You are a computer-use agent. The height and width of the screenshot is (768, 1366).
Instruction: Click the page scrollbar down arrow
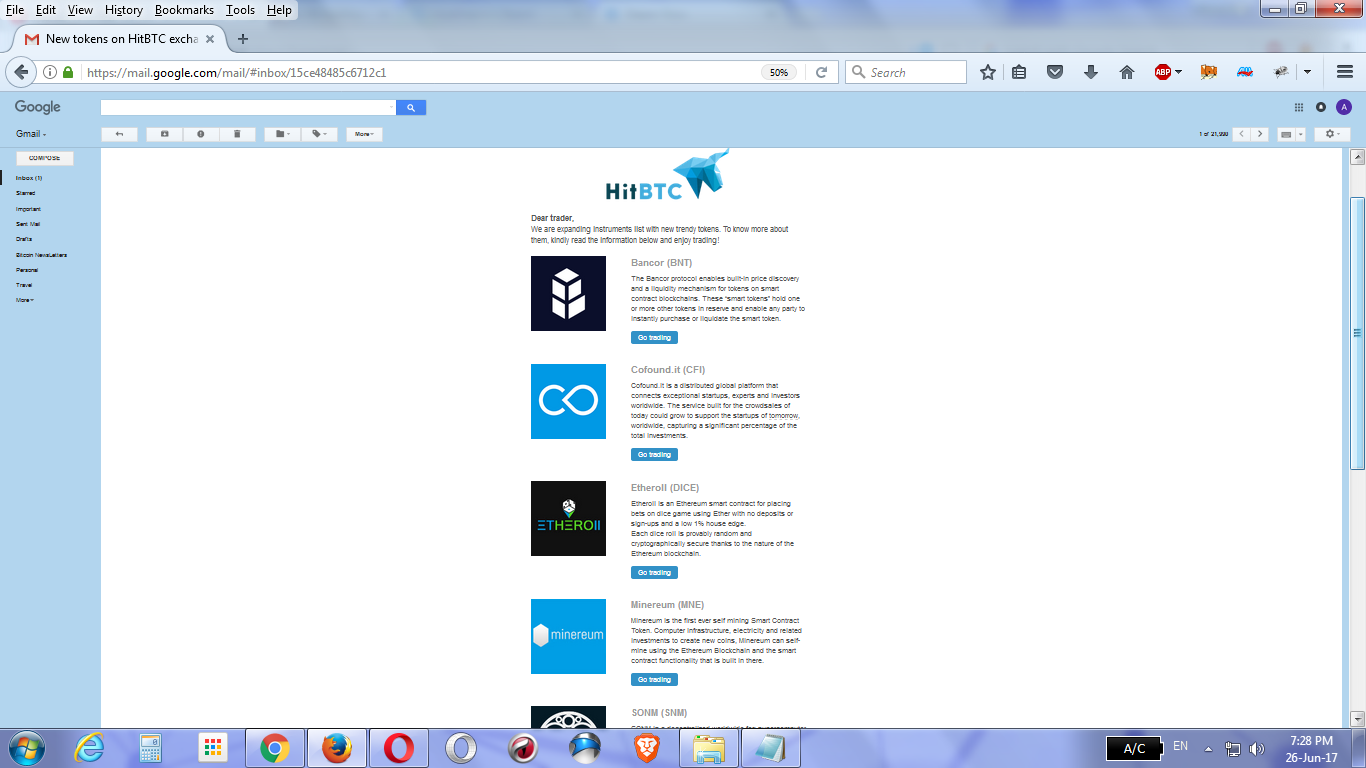pyautogui.click(x=1357, y=719)
